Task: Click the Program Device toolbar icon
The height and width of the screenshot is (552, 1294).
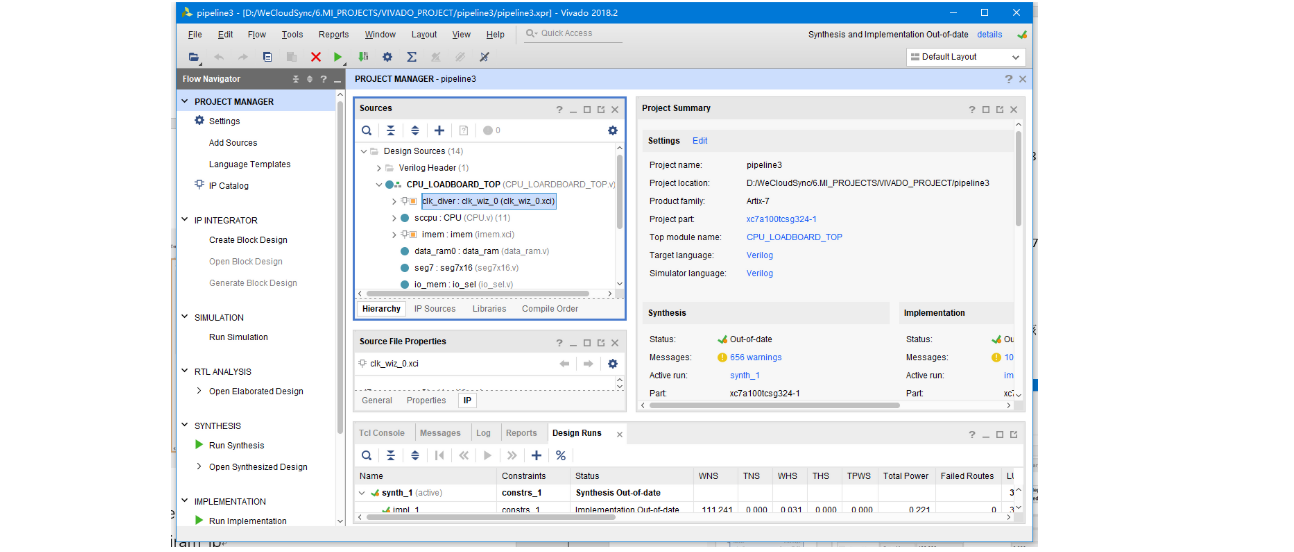Action: [363, 57]
